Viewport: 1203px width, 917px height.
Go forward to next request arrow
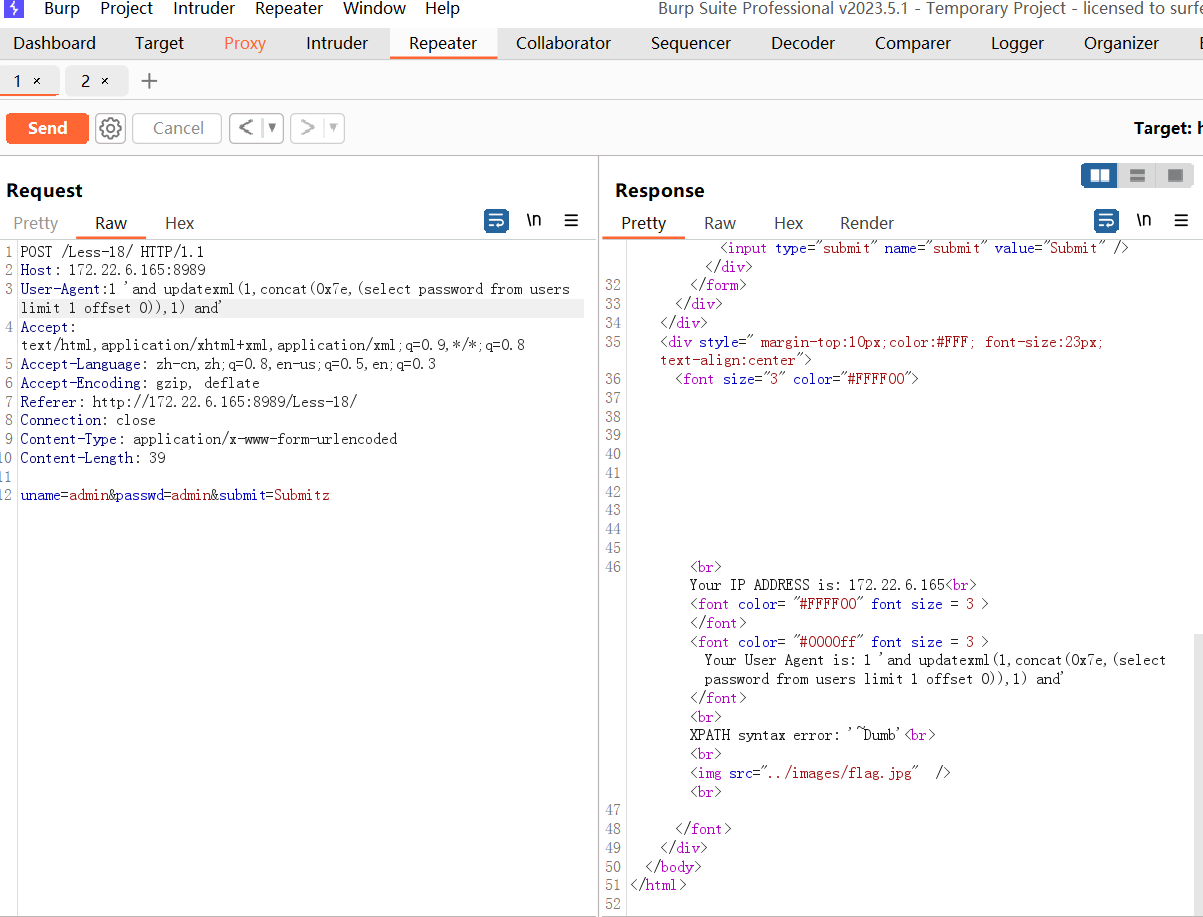pyautogui.click(x=307, y=128)
